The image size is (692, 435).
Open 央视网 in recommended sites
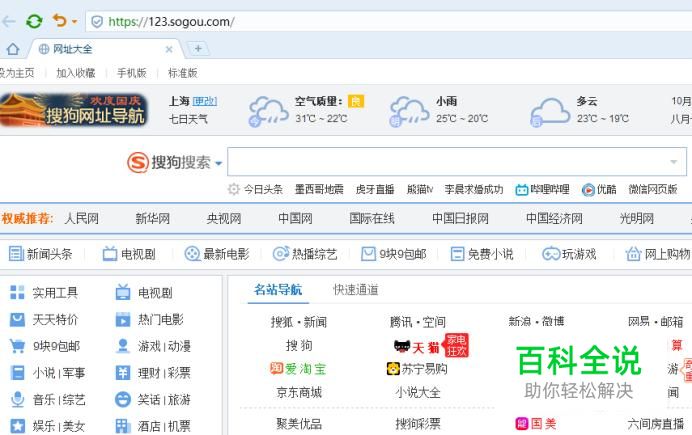[224, 218]
